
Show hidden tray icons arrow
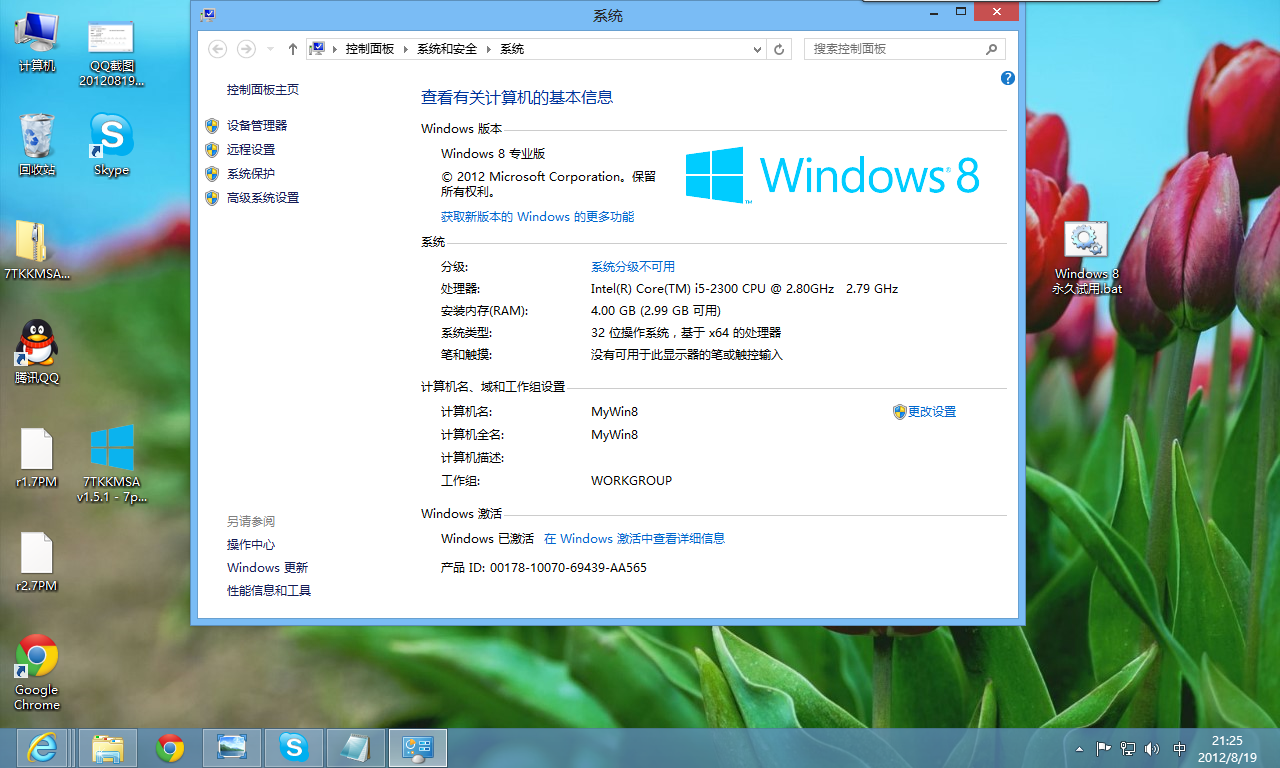tap(1079, 748)
